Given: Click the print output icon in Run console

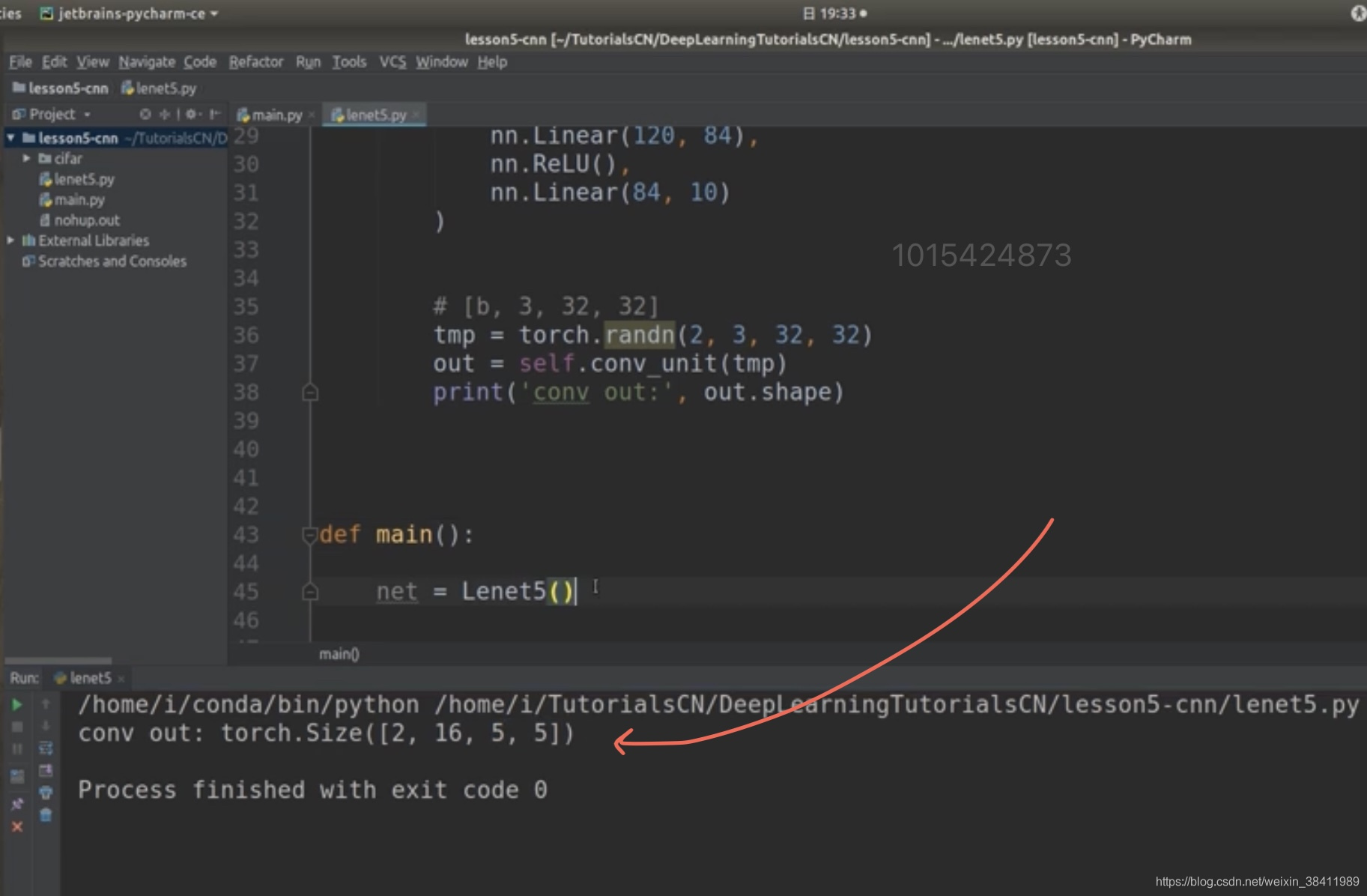Looking at the screenshot, I should point(46,793).
